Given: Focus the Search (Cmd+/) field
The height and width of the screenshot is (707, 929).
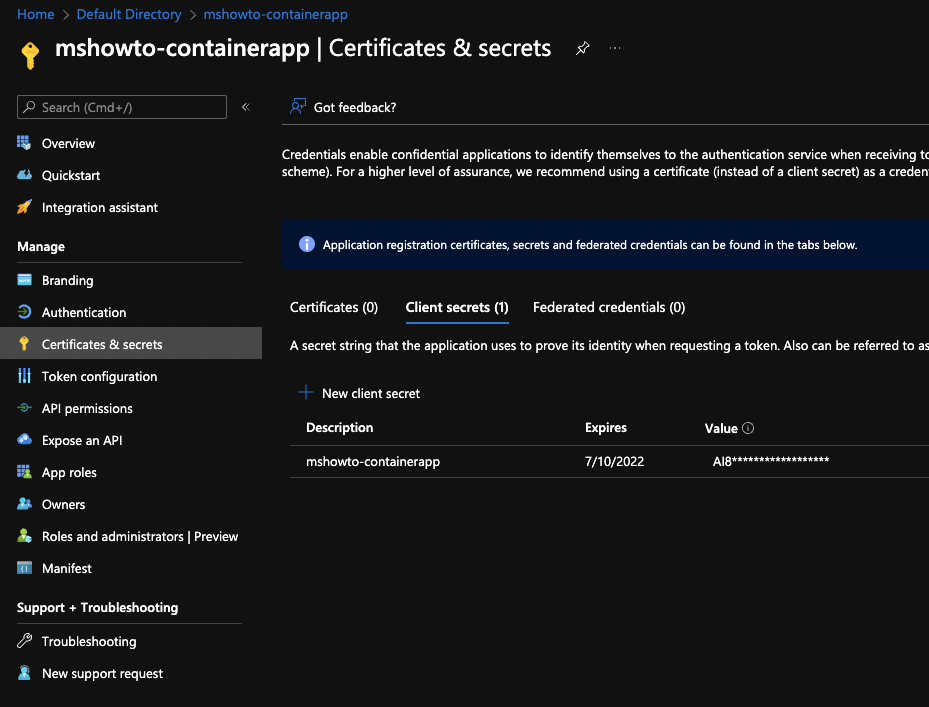Looking at the screenshot, I should coord(122,107).
